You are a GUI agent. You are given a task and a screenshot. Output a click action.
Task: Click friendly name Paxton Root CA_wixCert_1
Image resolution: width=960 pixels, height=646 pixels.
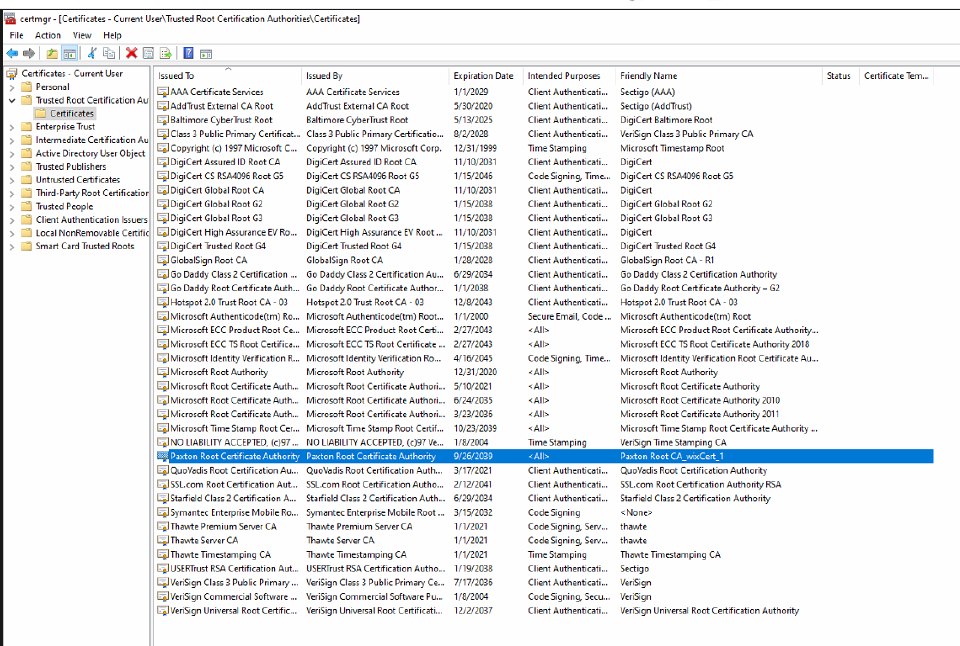coord(672,456)
